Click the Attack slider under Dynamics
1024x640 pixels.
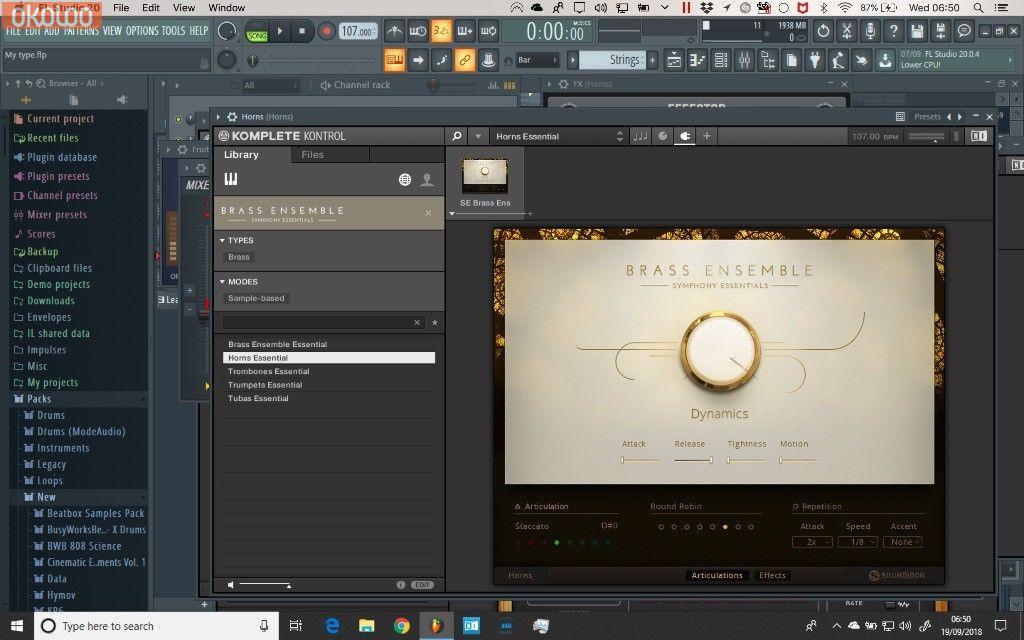coord(640,460)
